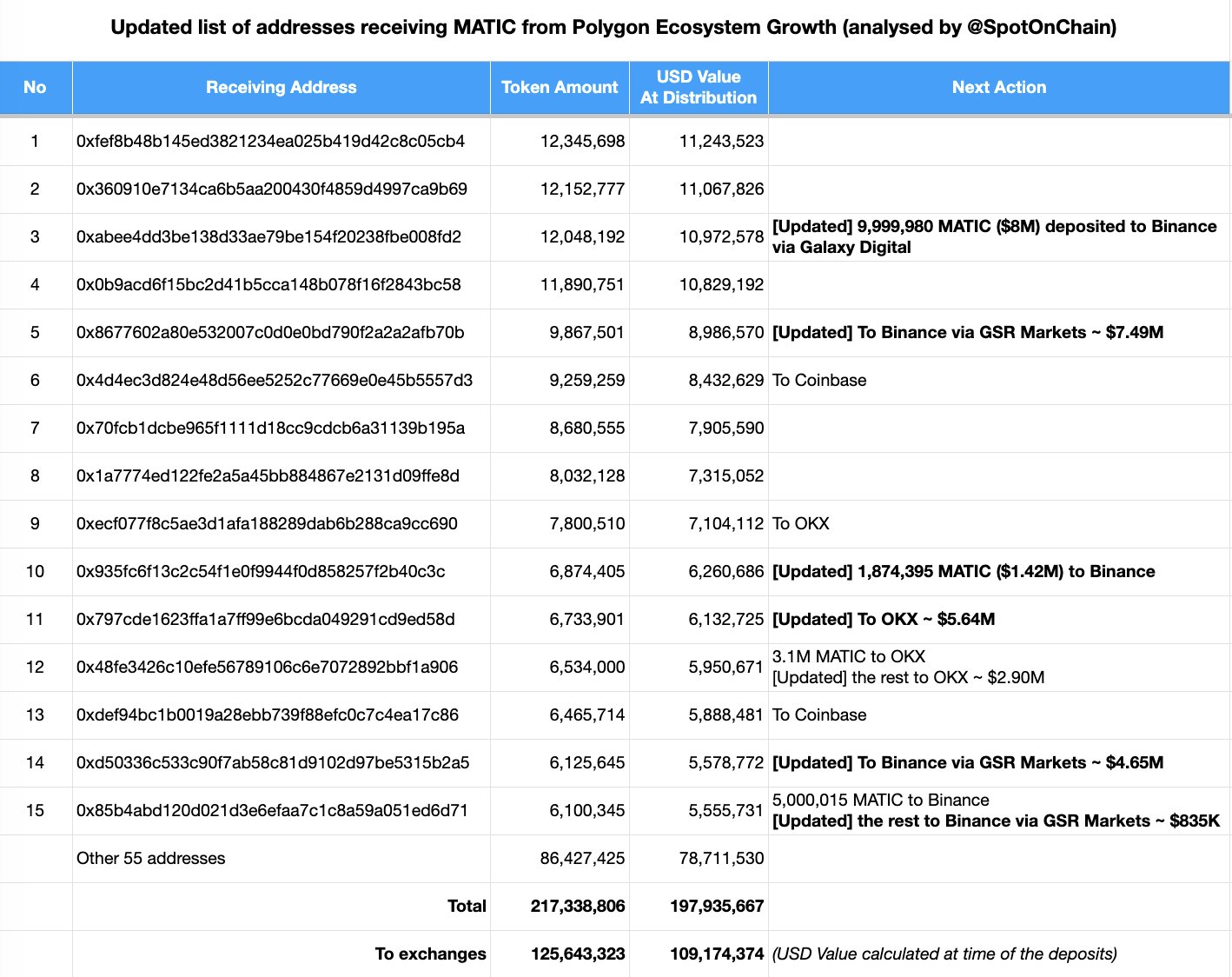Select the Galaxy Digital deposit note
The height and width of the screenshot is (977, 1232).
point(994,236)
